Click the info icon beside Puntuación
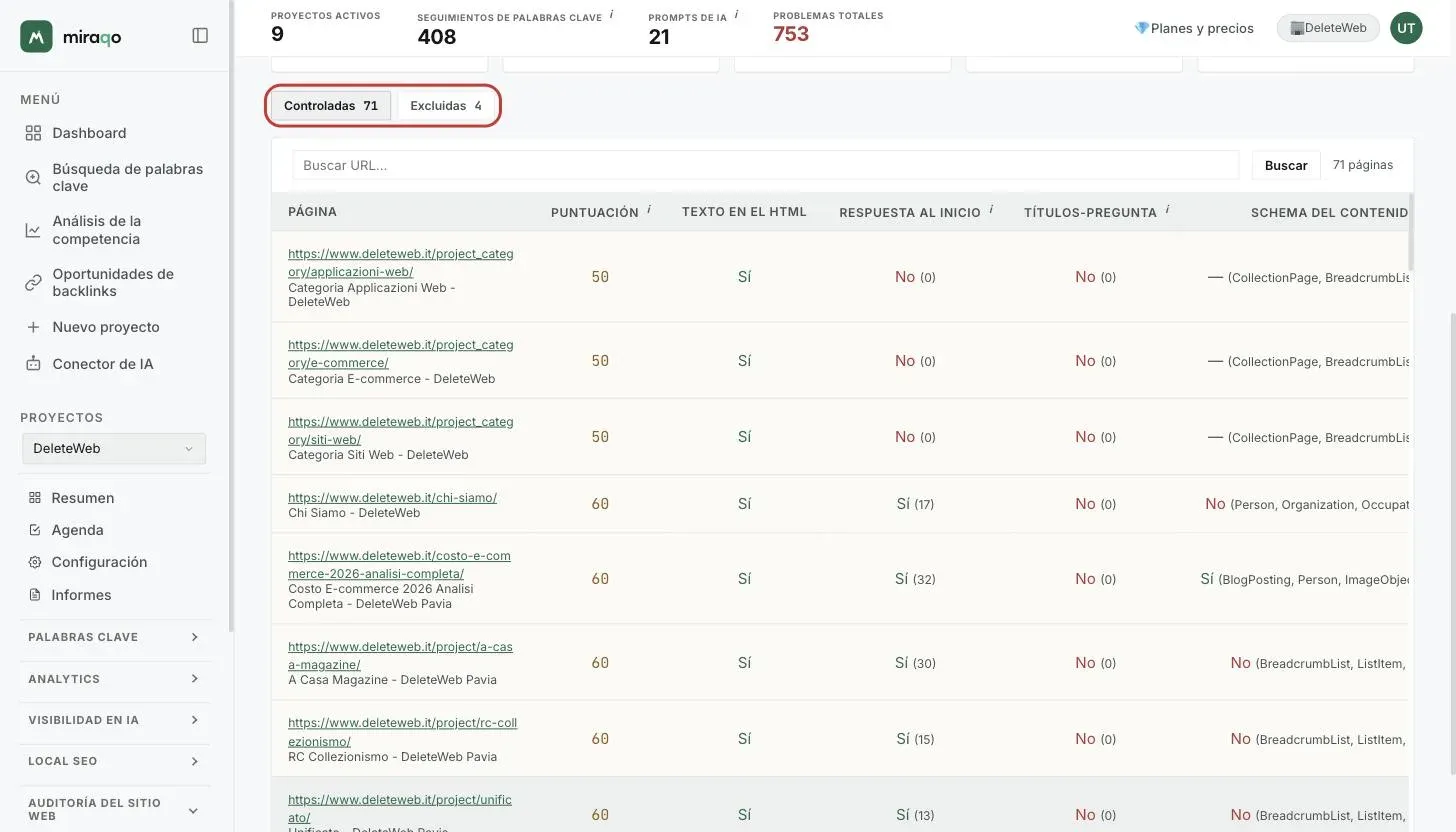This screenshot has width=1456, height=832. (648, 210)
